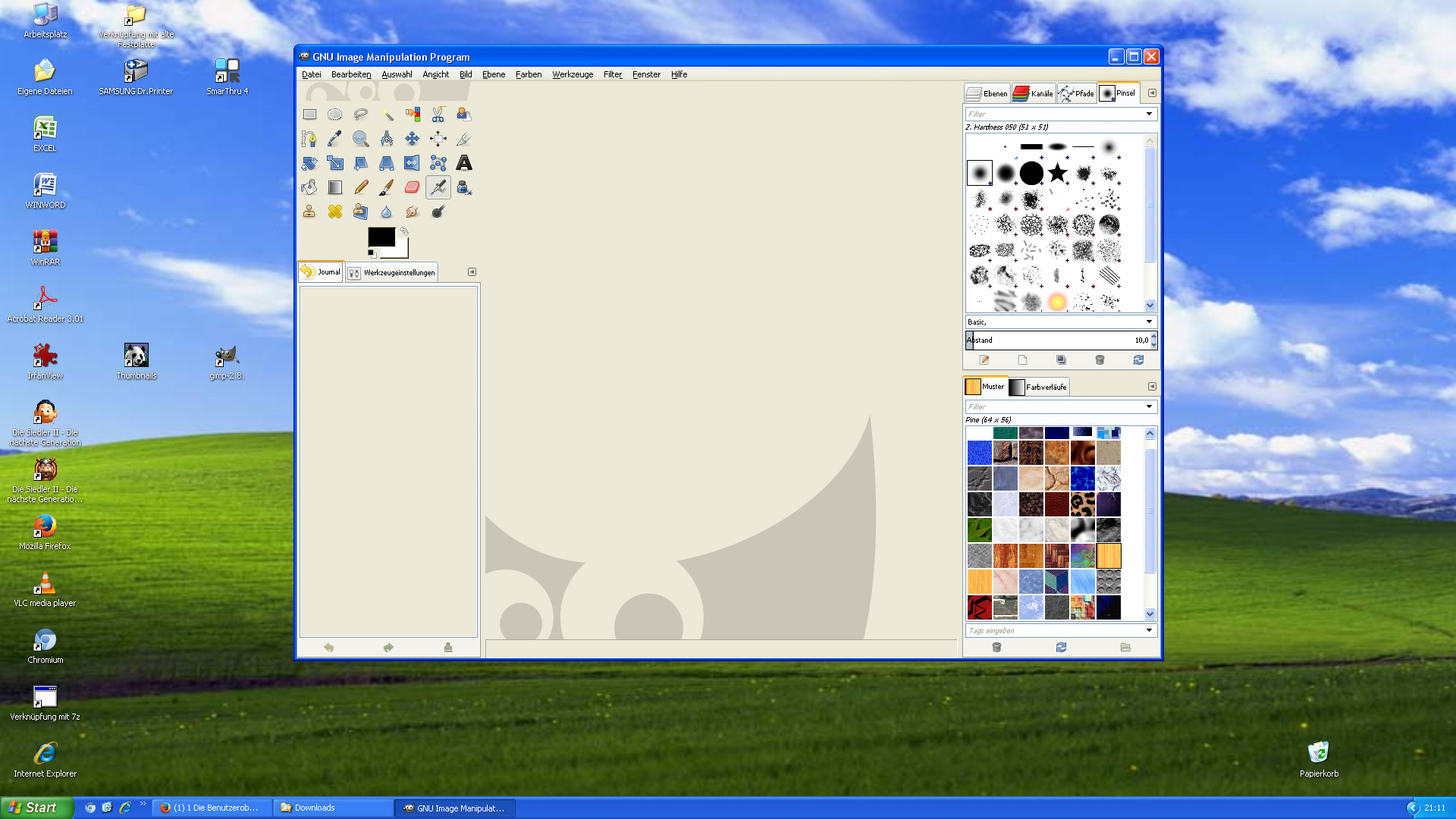Click the Windows Start button

[36, 808]
